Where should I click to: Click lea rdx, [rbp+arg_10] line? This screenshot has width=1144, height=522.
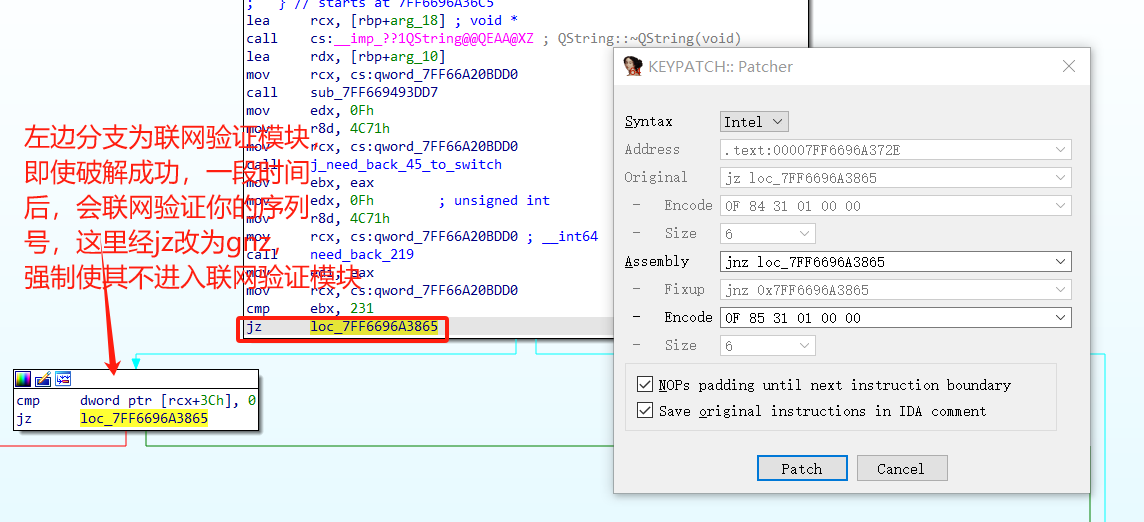coord(346,56)
